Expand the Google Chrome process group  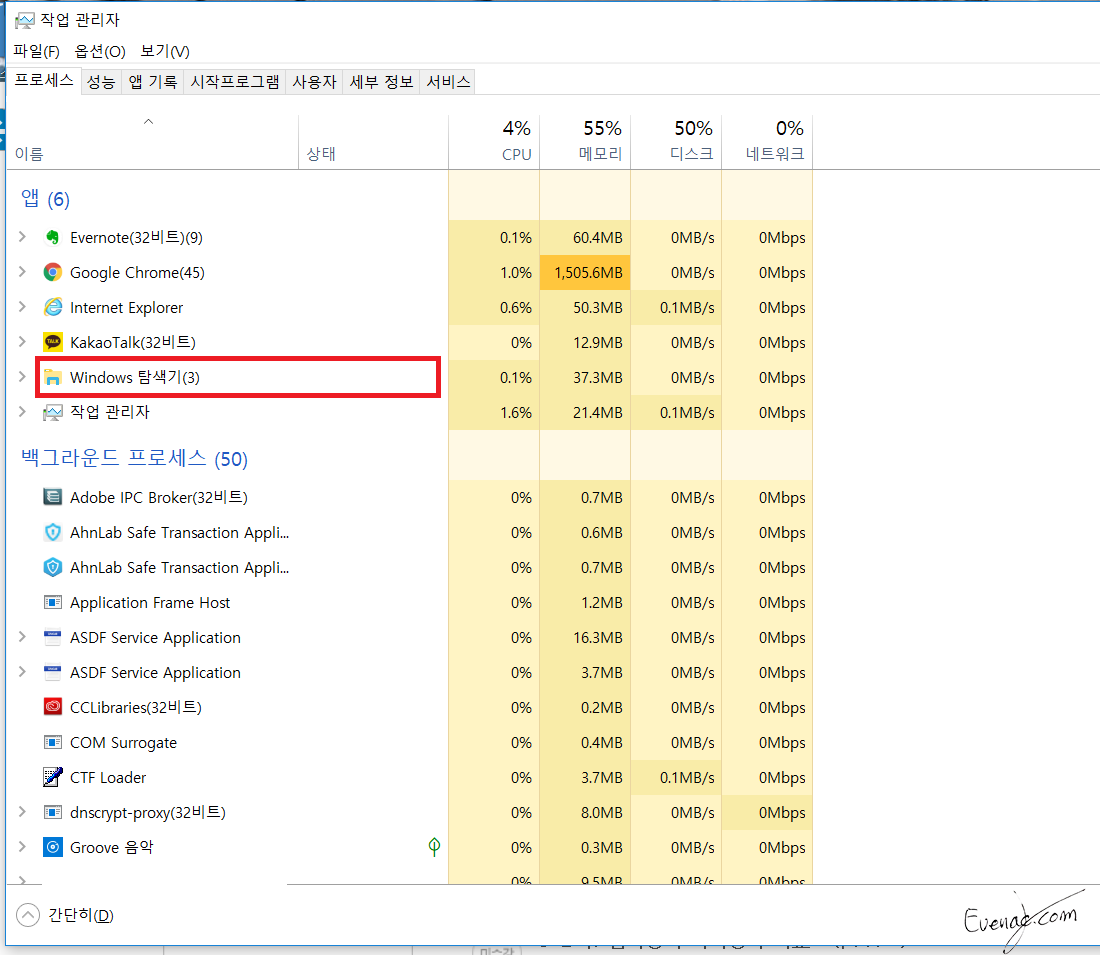coord(22,272)
